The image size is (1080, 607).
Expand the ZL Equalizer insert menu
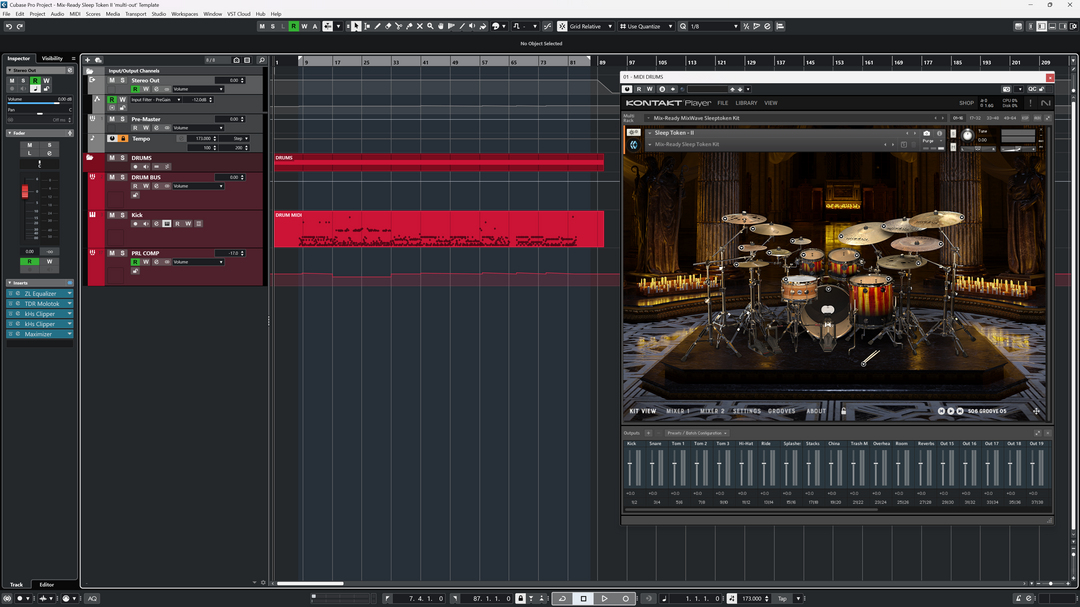(70, 294)
